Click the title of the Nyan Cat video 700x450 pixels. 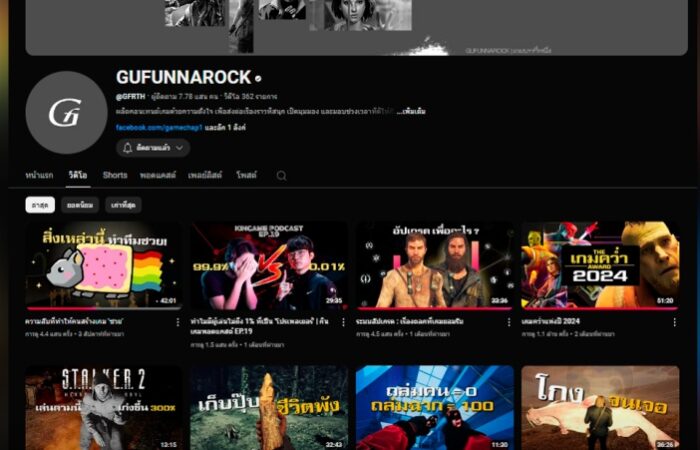(74, 321)
